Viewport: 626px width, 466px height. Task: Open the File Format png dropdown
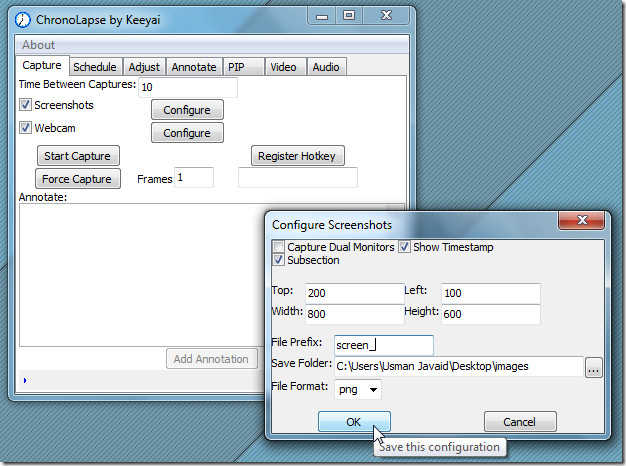358,389
